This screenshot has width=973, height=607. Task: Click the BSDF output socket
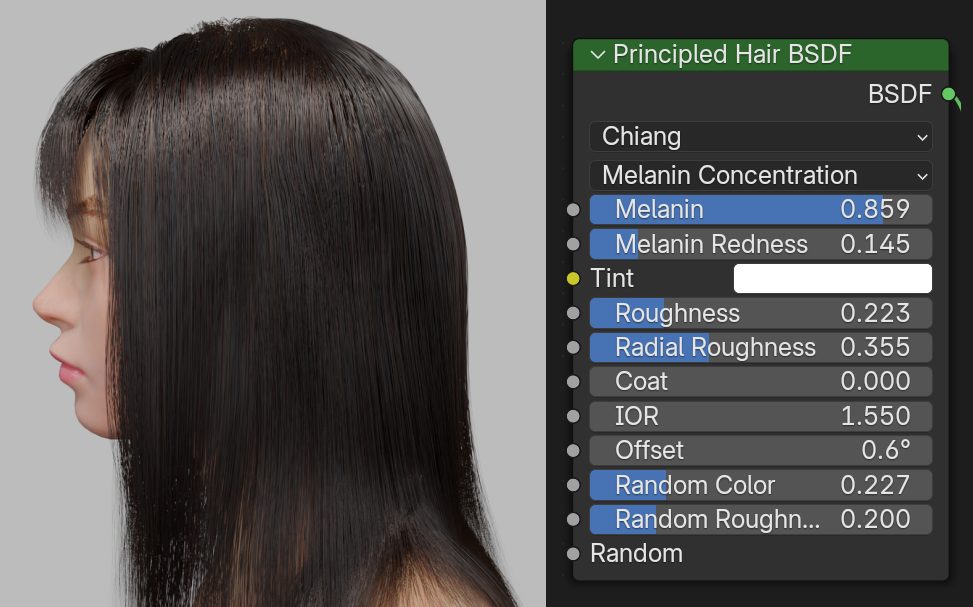click(x=949, y=94)
